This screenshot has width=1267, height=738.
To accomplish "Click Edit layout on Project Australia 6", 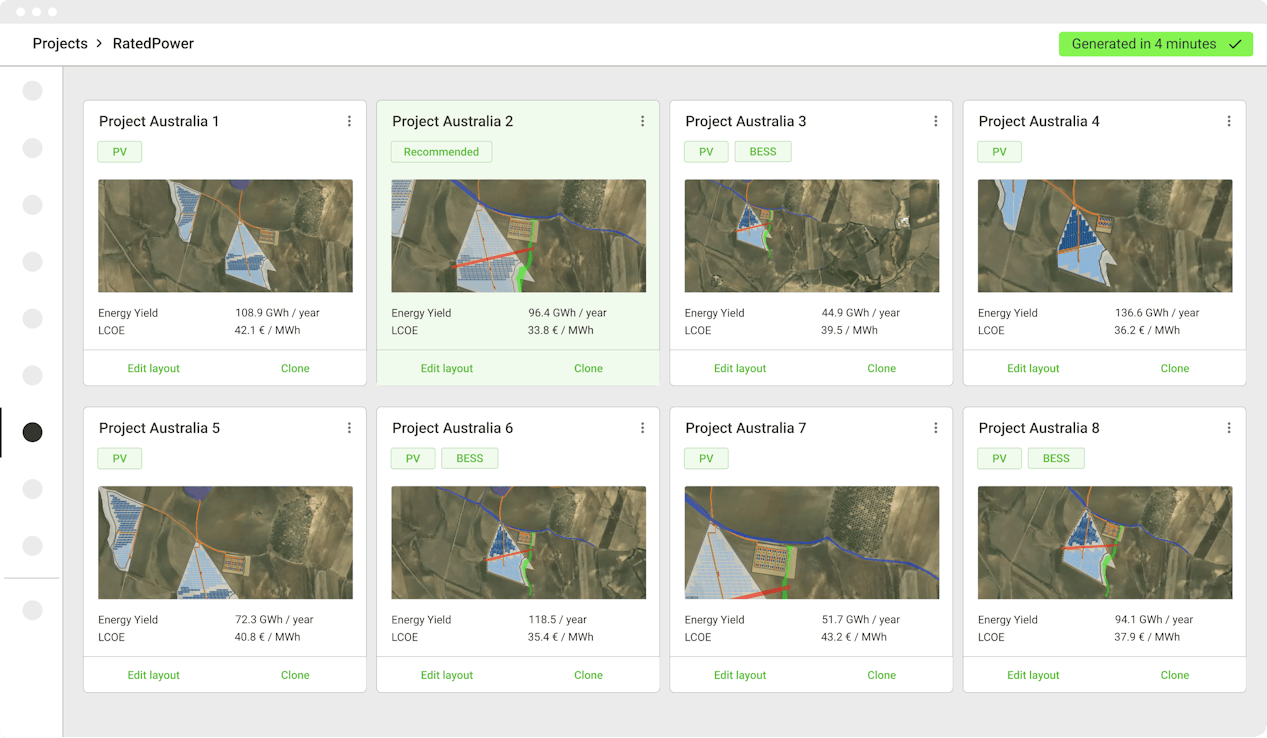I will point(447,675).
